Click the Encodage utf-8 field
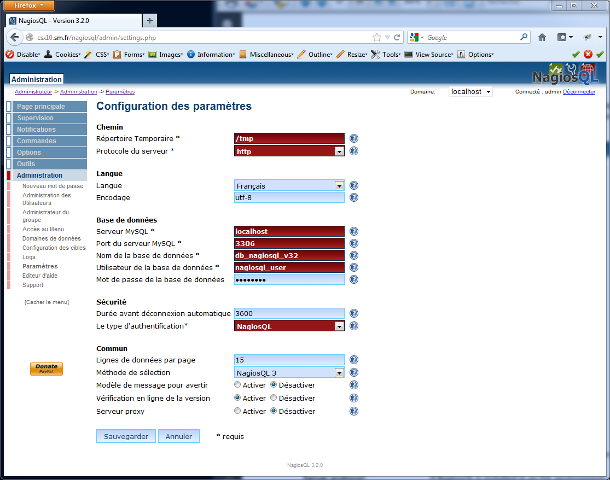The height and width of the screenshot is (480, 610). coord(289,198)
